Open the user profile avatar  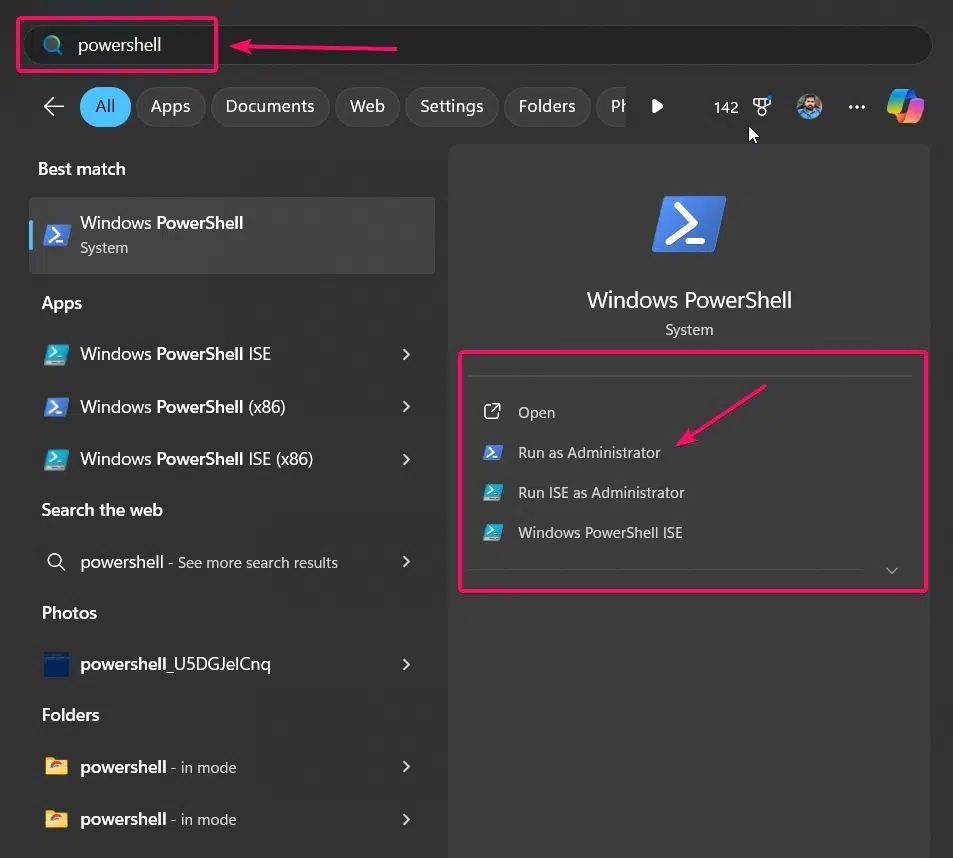[810, 106]
